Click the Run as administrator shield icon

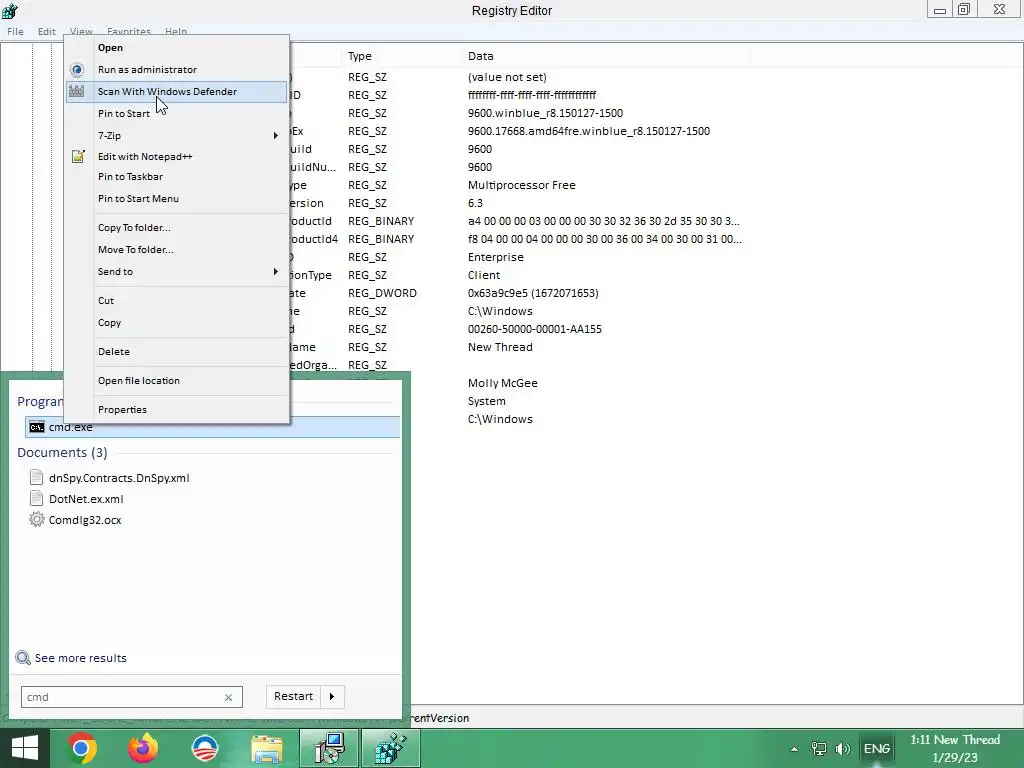(77, 70)
